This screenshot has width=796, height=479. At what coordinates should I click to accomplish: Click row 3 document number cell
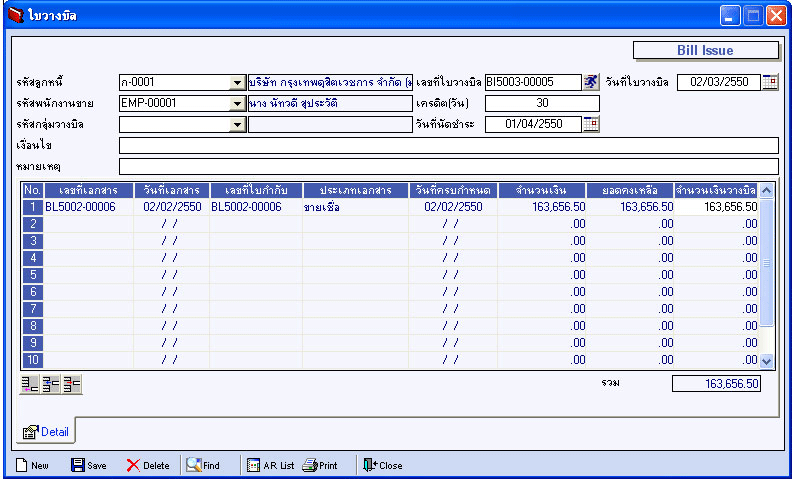pos(89,241)
